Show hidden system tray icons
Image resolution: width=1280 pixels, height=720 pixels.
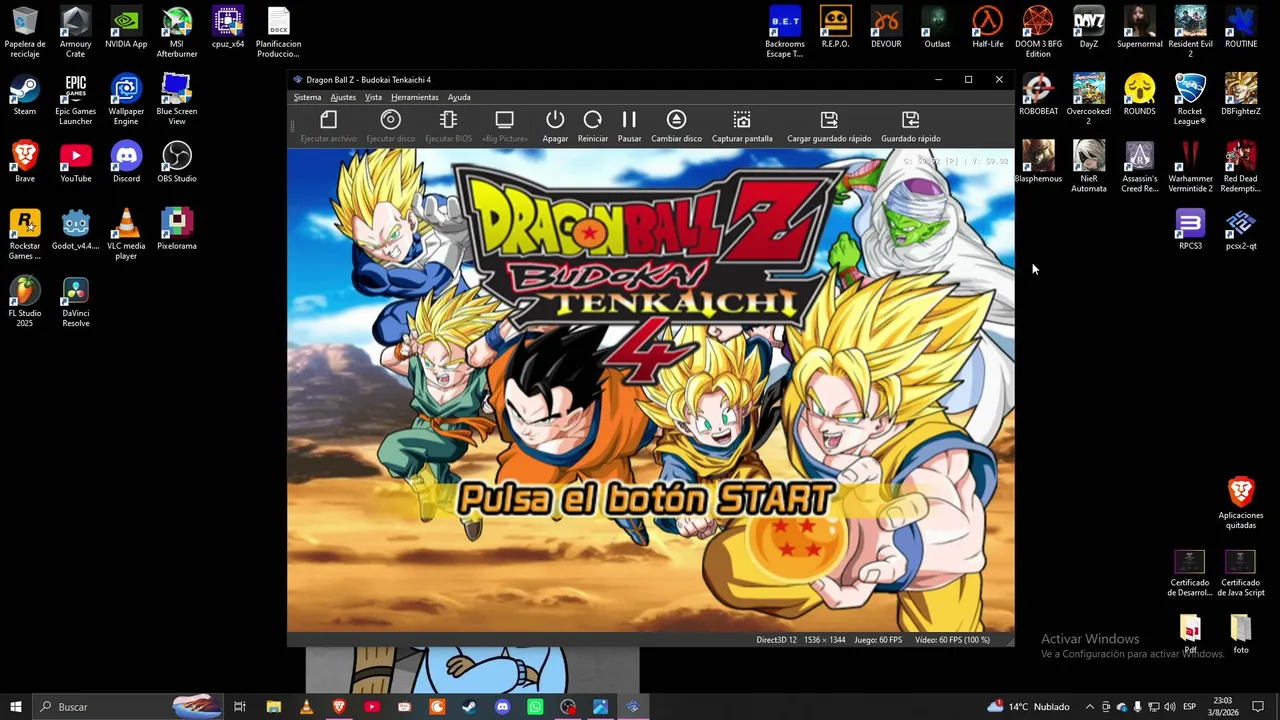[x=1090, y=707]
